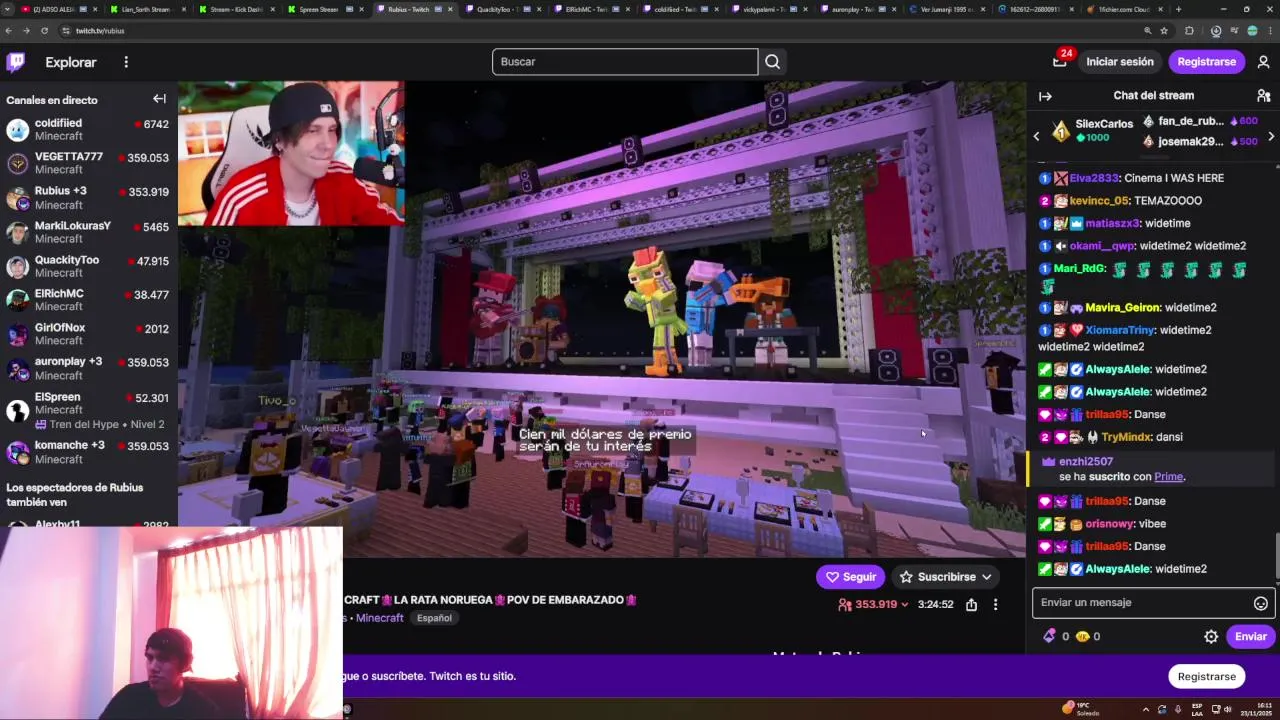Show next gifters leaderboard entry
The width and height of the screenshot is (1280, 720).
pyautogui.click(x=1270, y=136)
